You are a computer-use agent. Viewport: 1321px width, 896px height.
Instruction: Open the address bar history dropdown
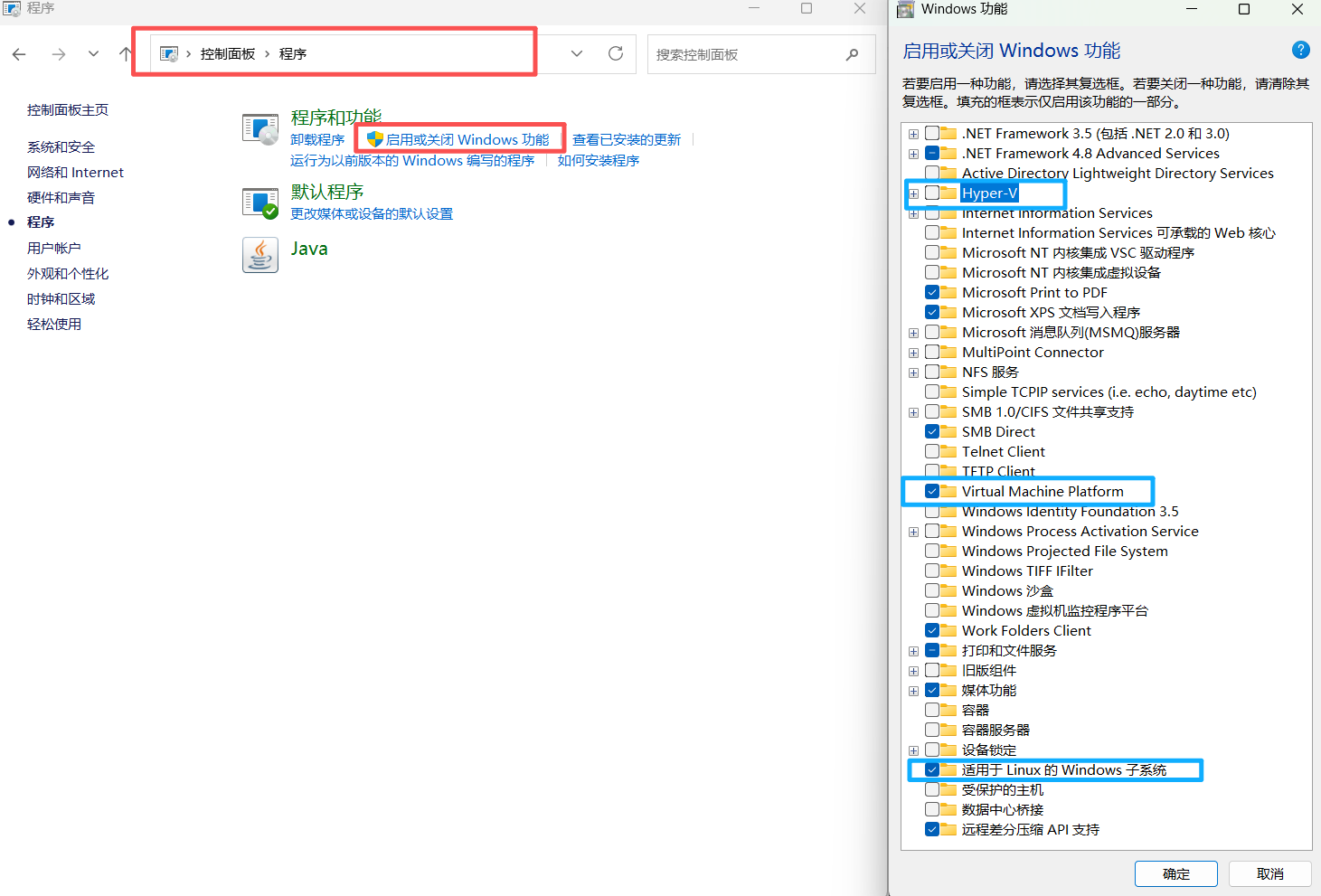pos(577,53)
